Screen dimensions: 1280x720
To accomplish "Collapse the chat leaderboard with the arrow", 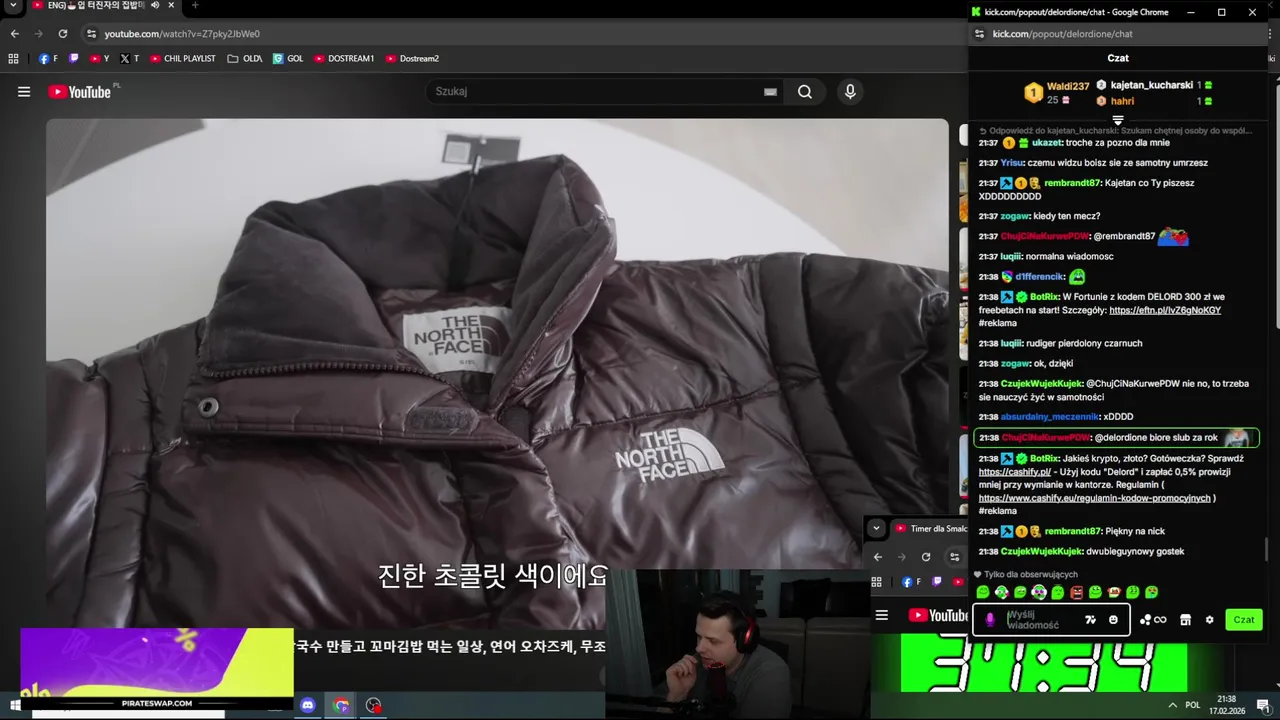I will (1118, 121).
